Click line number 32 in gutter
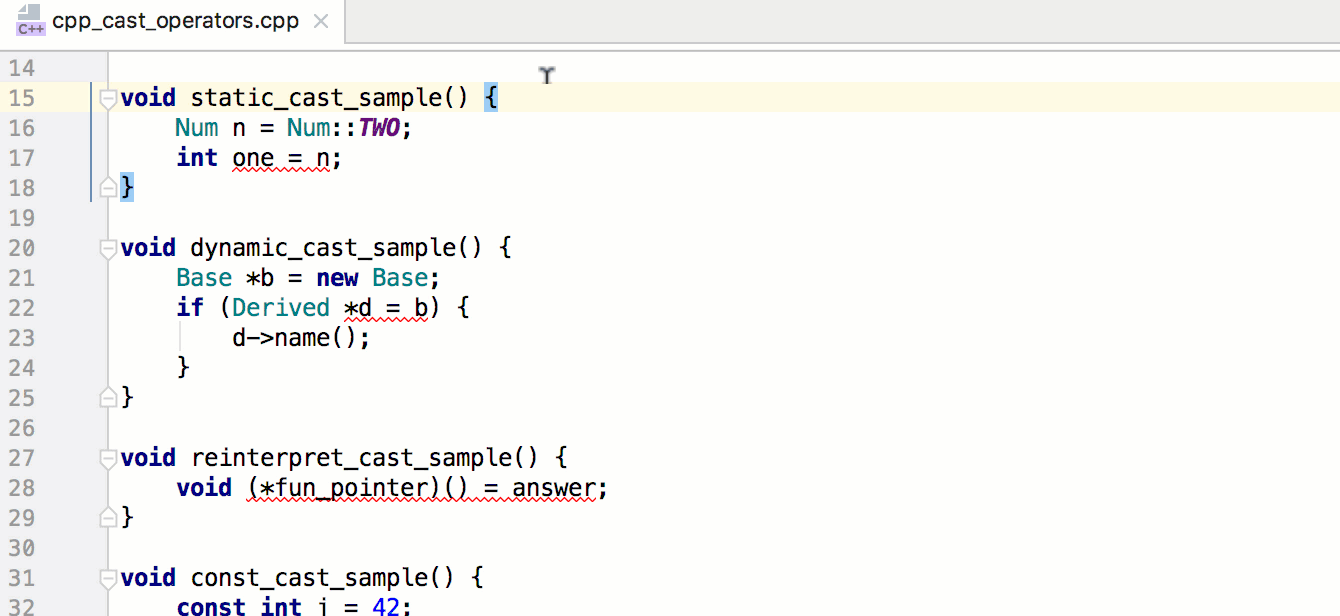 (22, 606)
